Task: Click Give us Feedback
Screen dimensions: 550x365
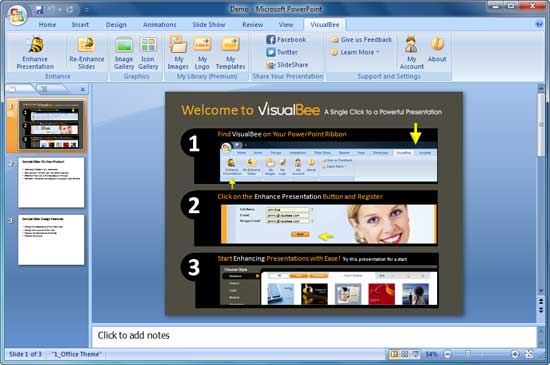Action: point(361,40)
